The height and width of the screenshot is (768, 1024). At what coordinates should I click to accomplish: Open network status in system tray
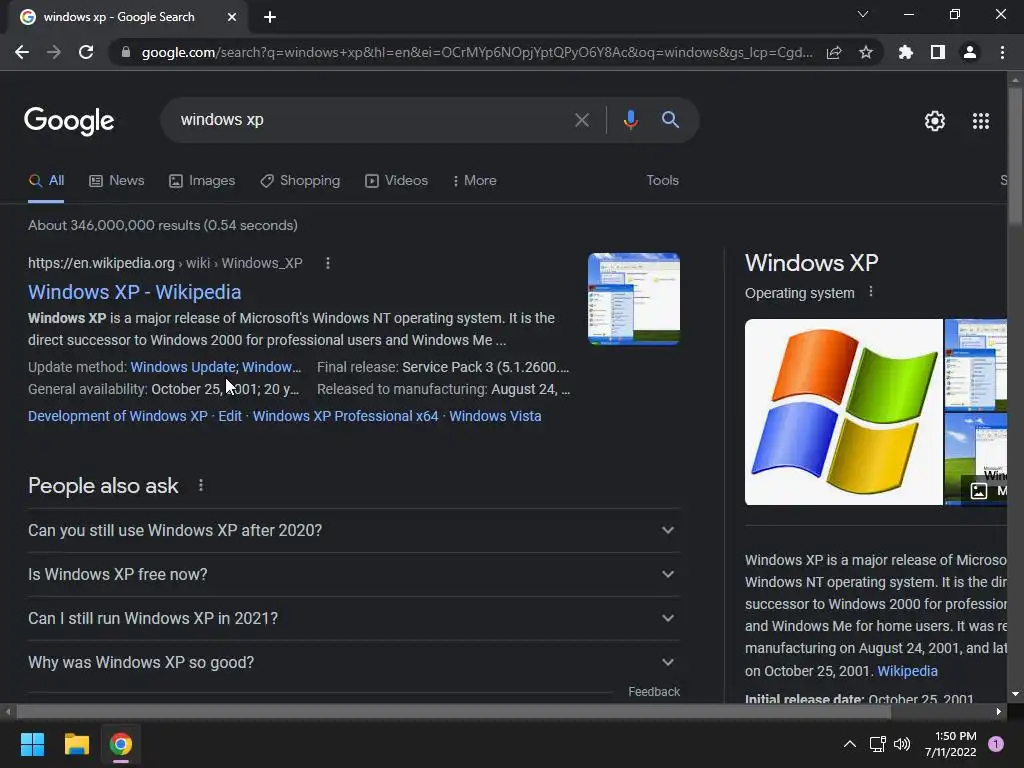[877, 744]
